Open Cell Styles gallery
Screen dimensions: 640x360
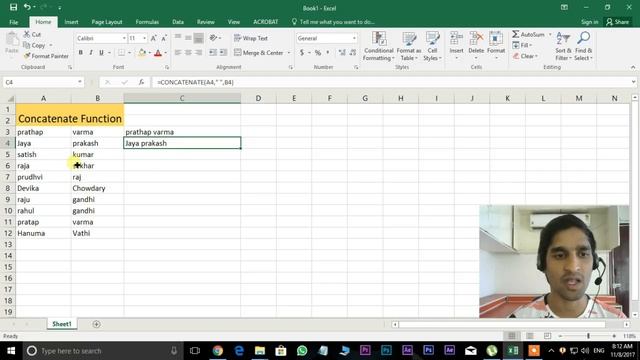(432, 46)
